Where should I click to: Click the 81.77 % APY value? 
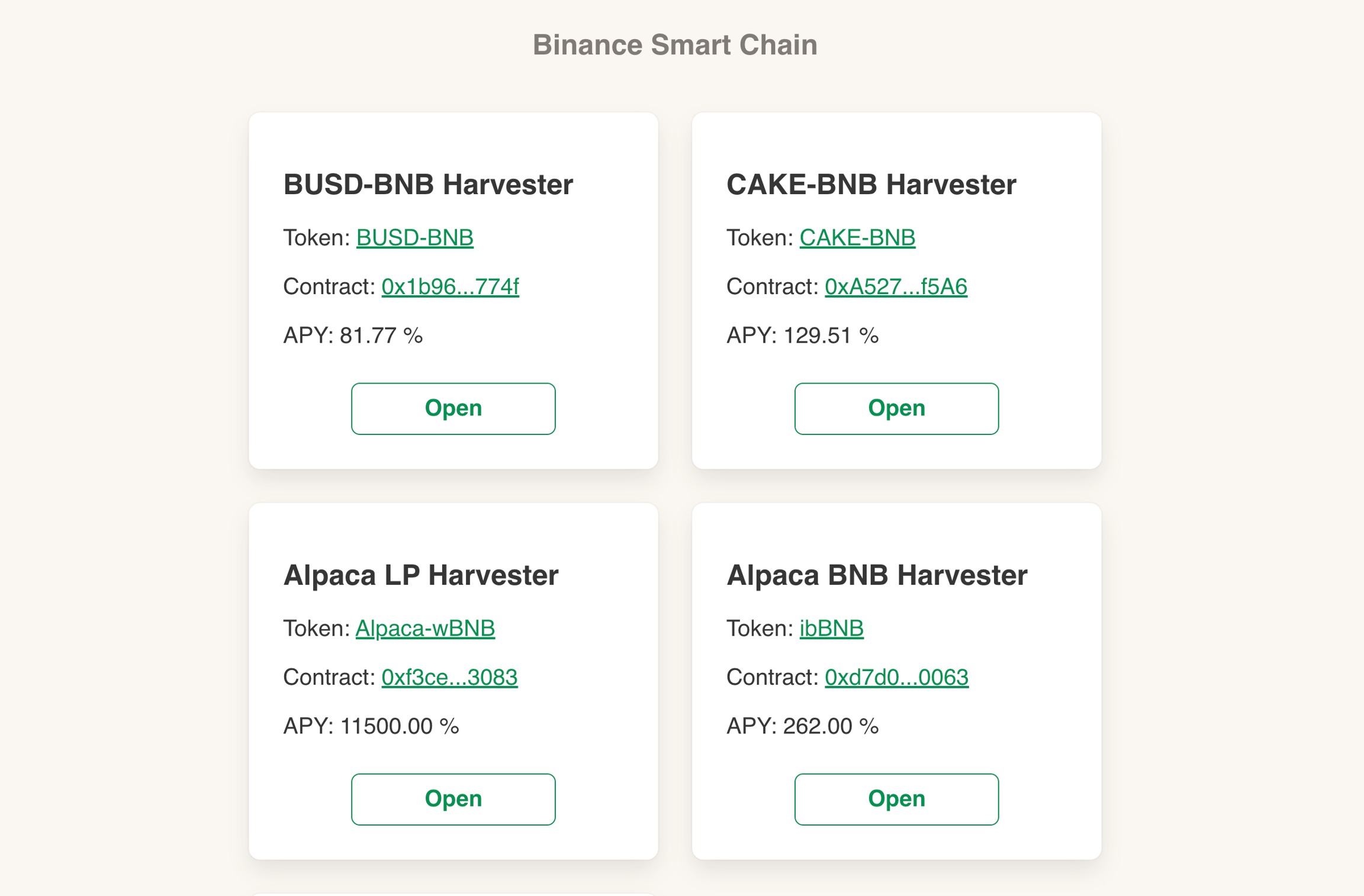point(381,336)
